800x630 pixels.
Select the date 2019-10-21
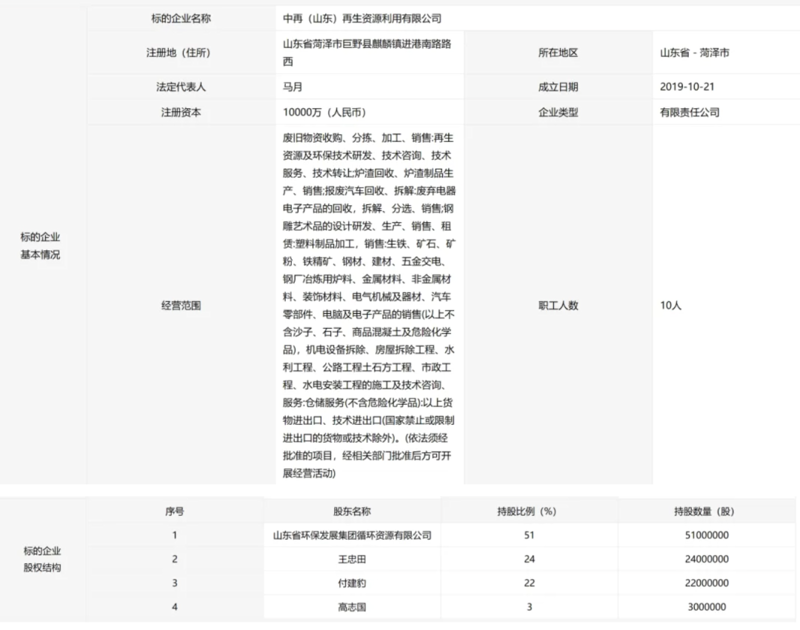687,87
